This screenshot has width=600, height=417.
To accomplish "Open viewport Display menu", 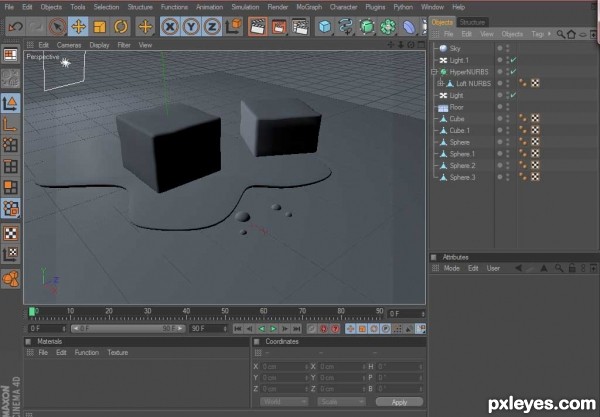I will (x=99, y=45).
